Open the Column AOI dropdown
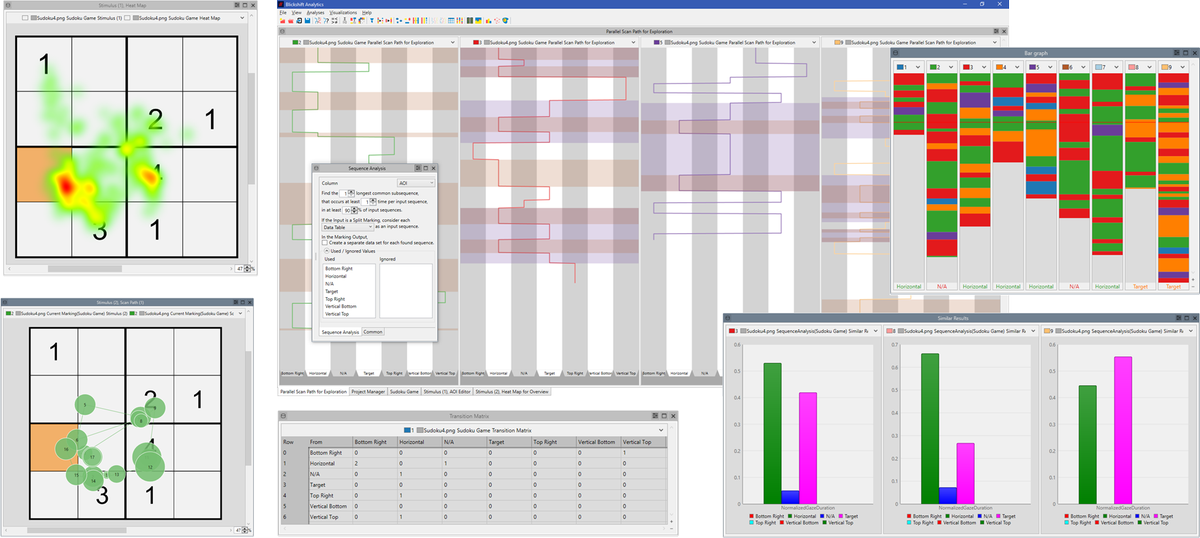The height and width of the screenshot is (538, 1200). pos(416,183)
